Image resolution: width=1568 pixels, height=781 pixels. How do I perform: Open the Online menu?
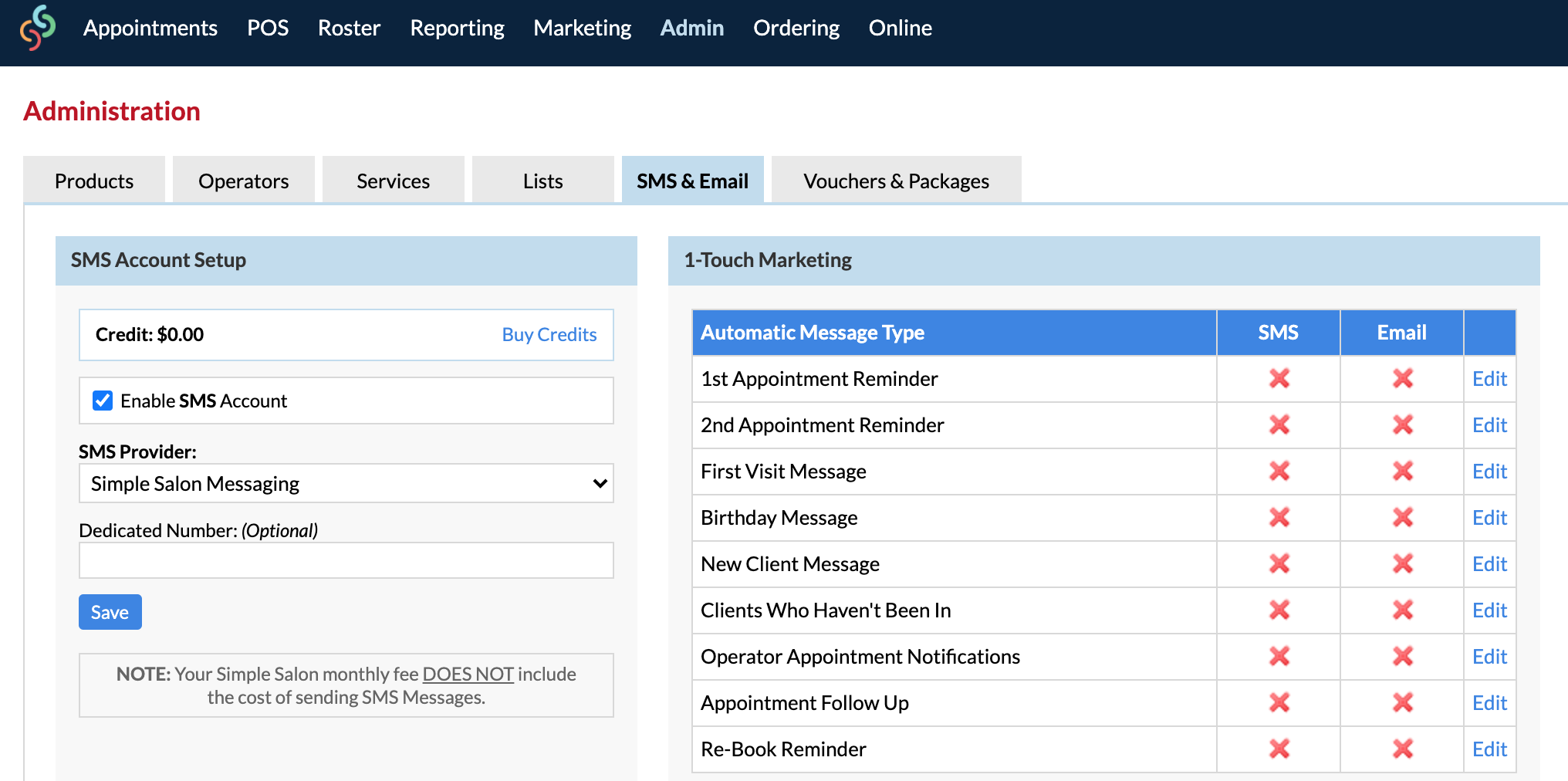tap(901, 28)
